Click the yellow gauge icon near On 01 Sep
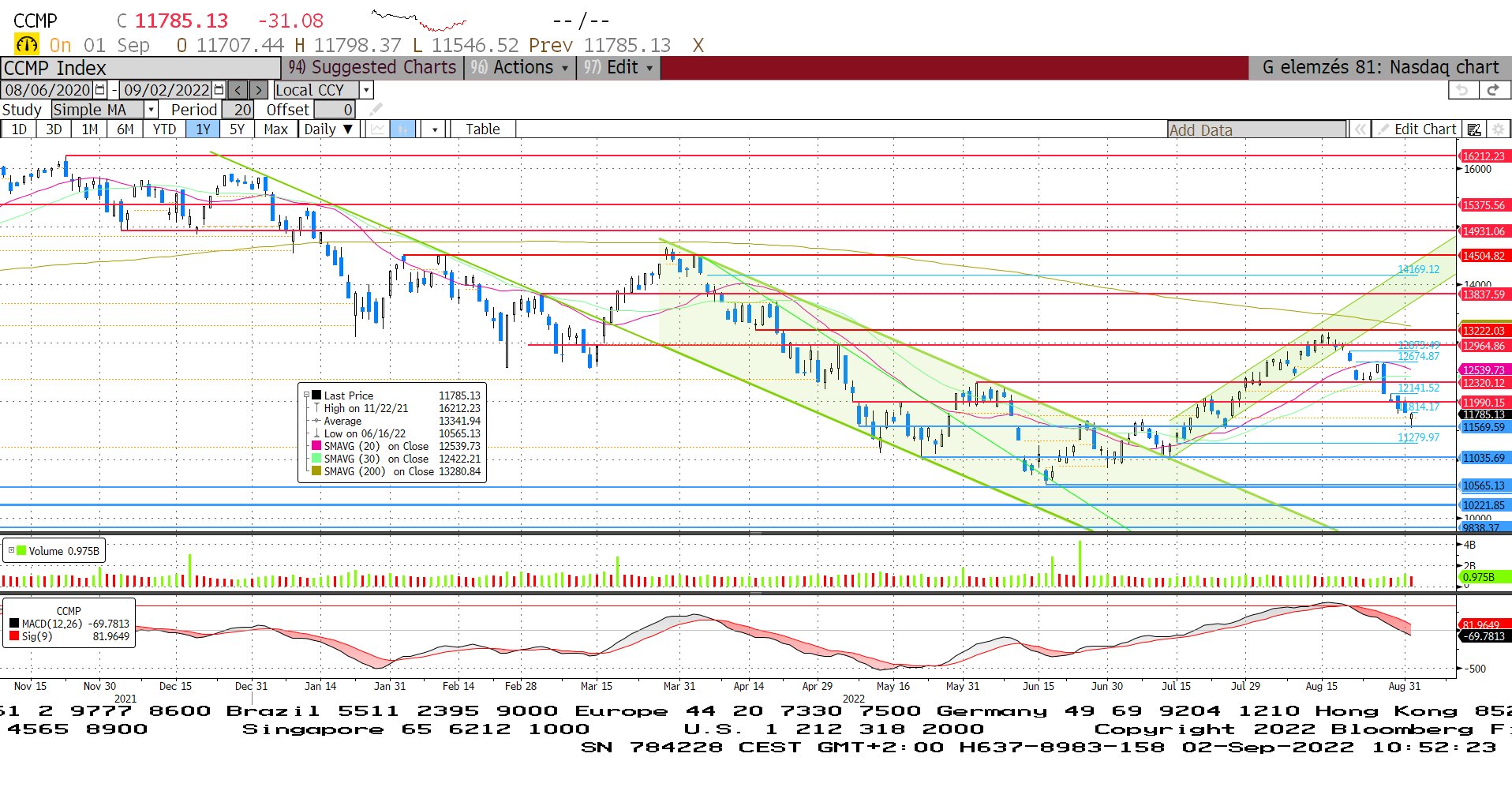Screen dimensions: 1512x791 [27, 45]
